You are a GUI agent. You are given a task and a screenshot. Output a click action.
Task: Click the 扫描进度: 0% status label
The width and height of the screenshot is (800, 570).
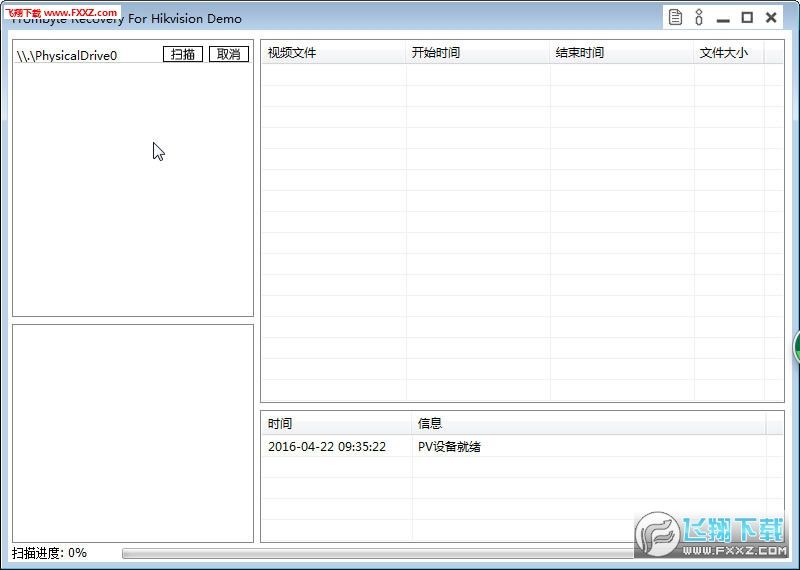coord(49,553)
